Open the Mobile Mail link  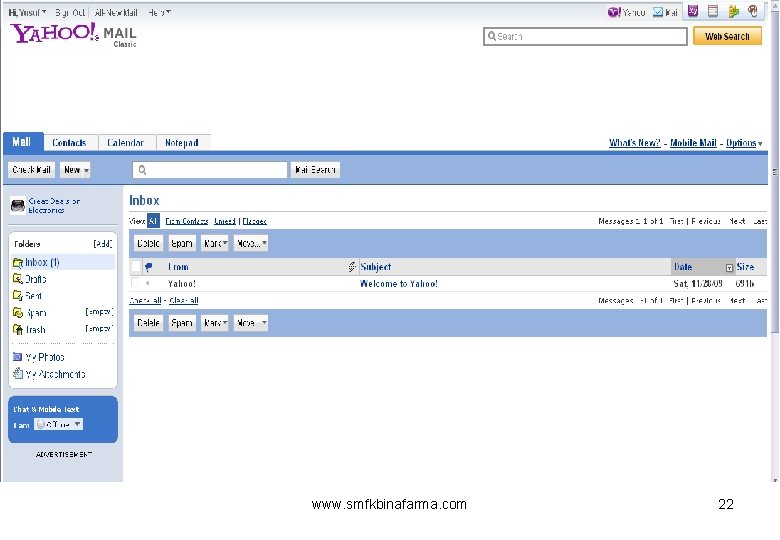click(x=693, y=143)
